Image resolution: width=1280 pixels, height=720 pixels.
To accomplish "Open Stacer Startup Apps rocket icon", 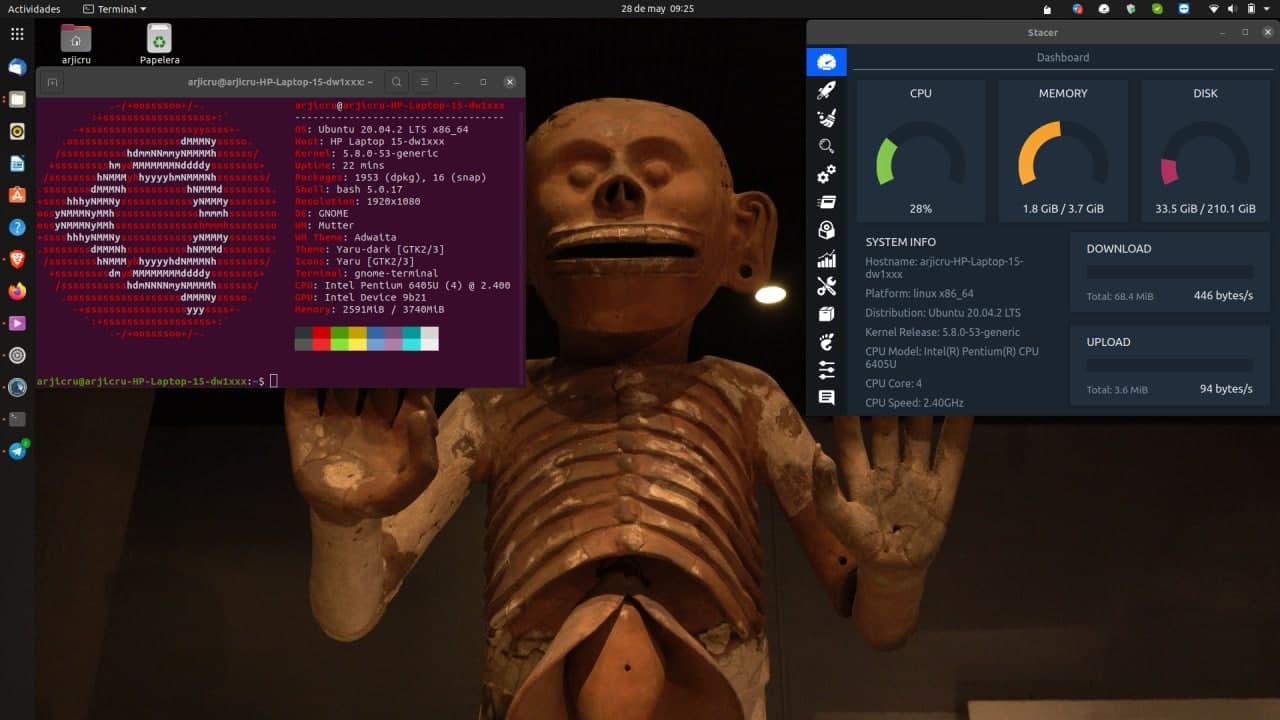I will tap(826, 91).
